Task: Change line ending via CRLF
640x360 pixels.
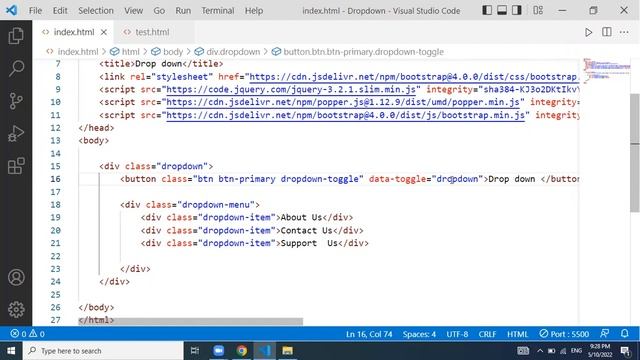Action: point(487,334)
